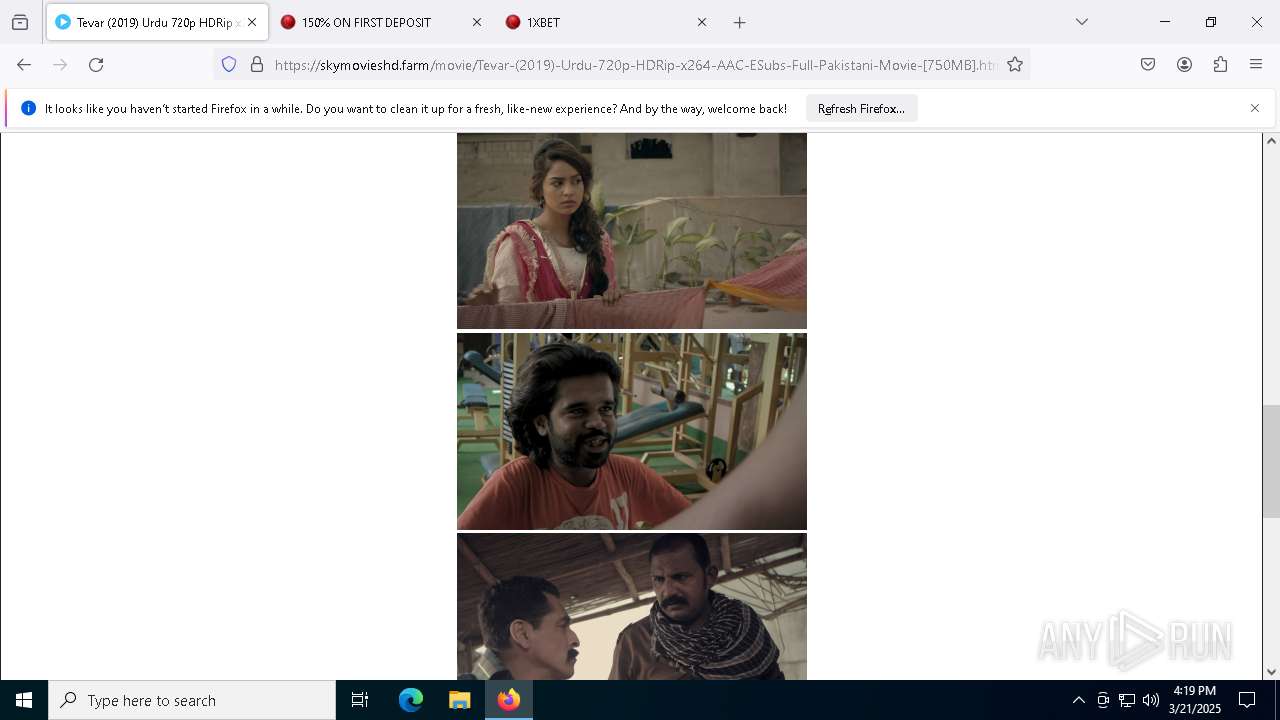Open the Action Center notifications icon
The width and height of the screenshot is (1280, 720).
point(1247,700)
